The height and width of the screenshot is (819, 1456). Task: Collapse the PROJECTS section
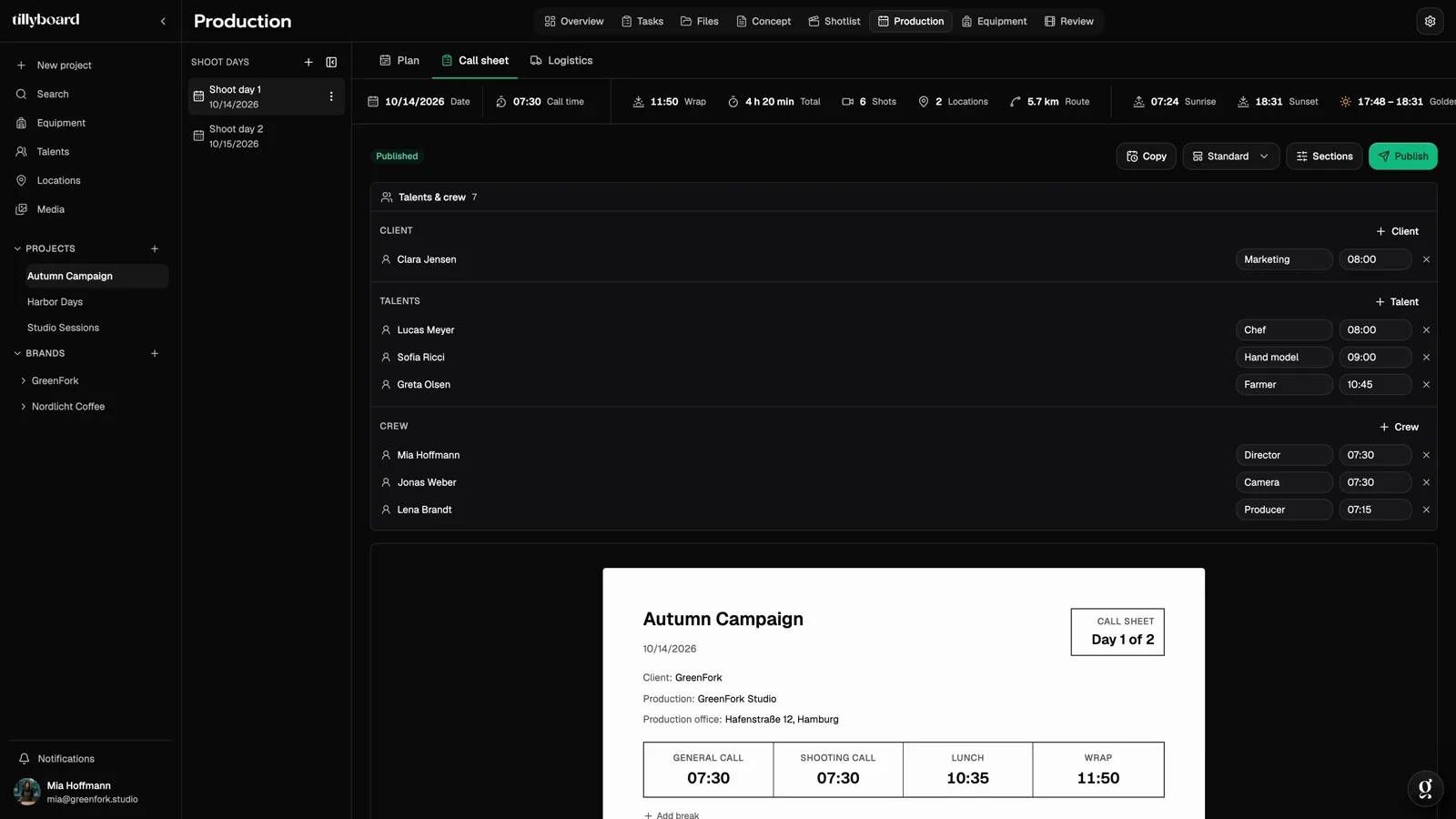click(x=17, y=248)
